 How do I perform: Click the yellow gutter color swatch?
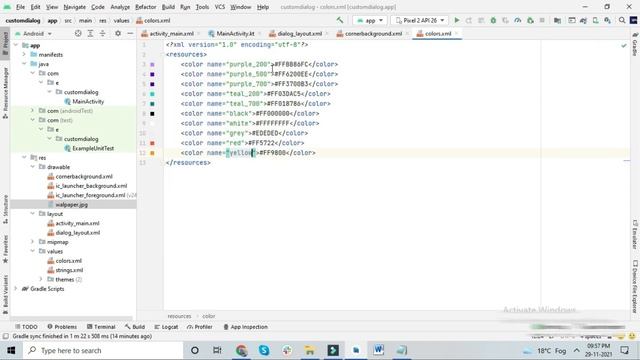pos(152,153)
